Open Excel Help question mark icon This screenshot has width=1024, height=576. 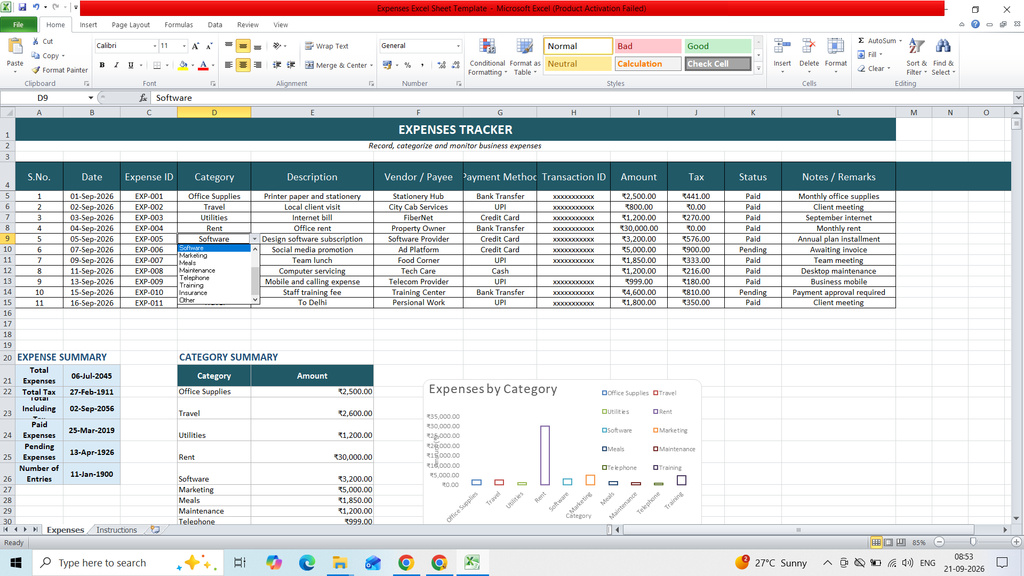coord(975,24)
